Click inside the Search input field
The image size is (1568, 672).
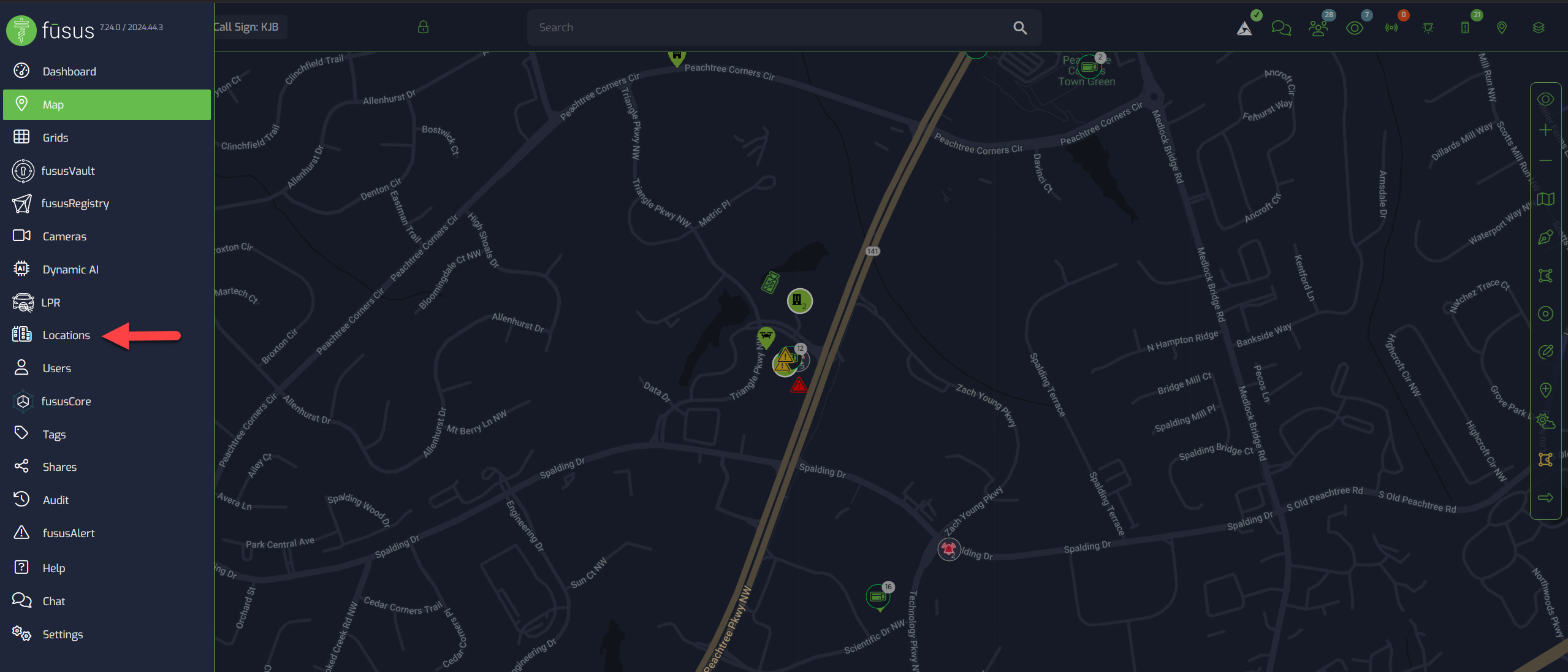tap(766, 28)
